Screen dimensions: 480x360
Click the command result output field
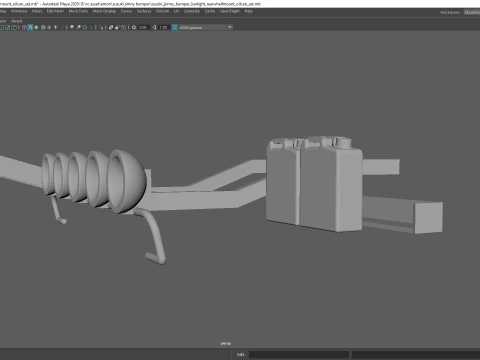point(416,354)
